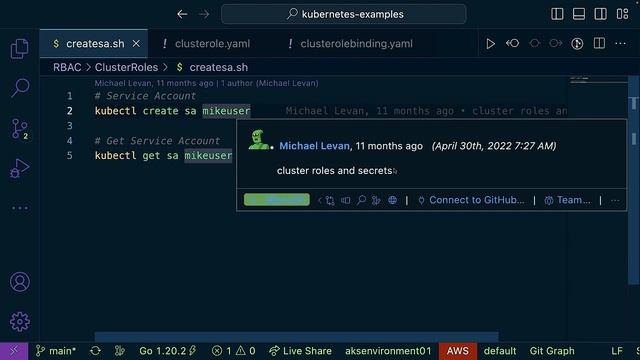
Task: Click 'cluster roles and secrets' commit message
Action: pos(334,171)
